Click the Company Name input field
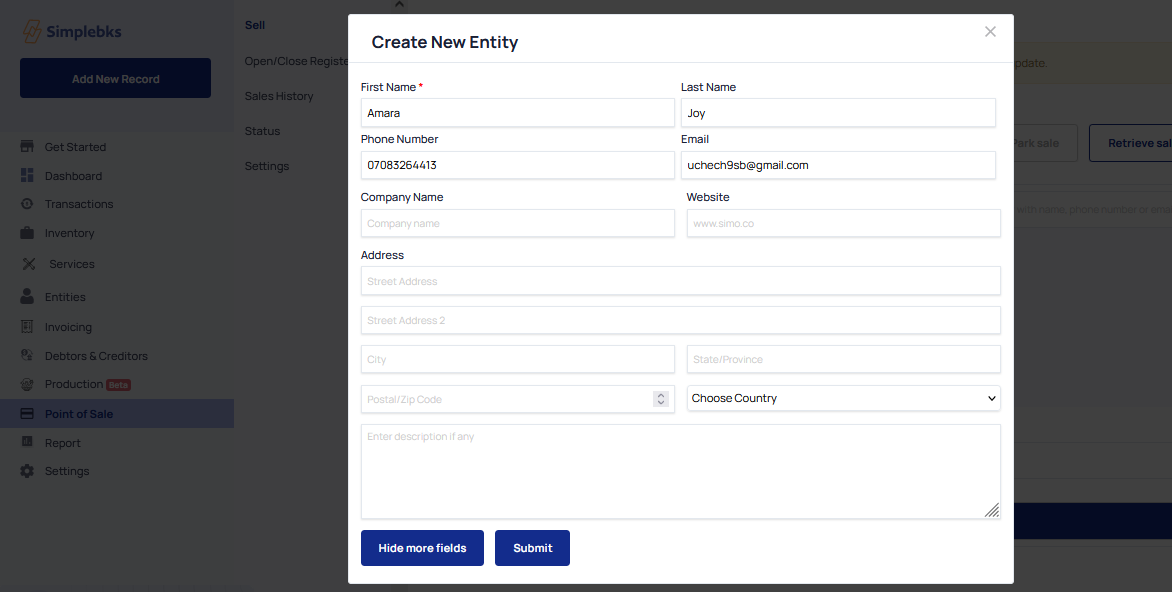 517,224
